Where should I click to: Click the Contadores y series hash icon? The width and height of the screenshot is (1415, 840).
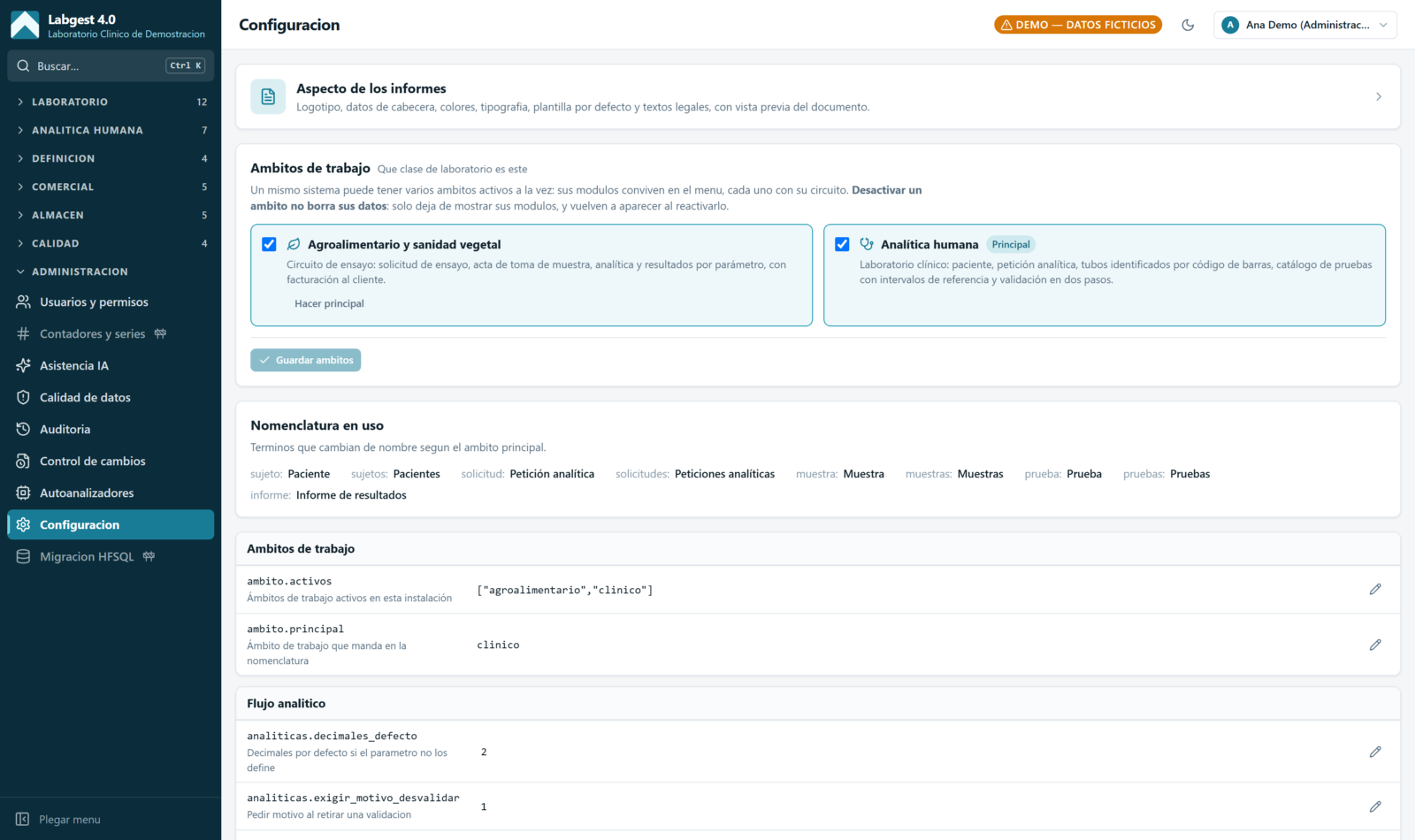(x=23, y=334)
